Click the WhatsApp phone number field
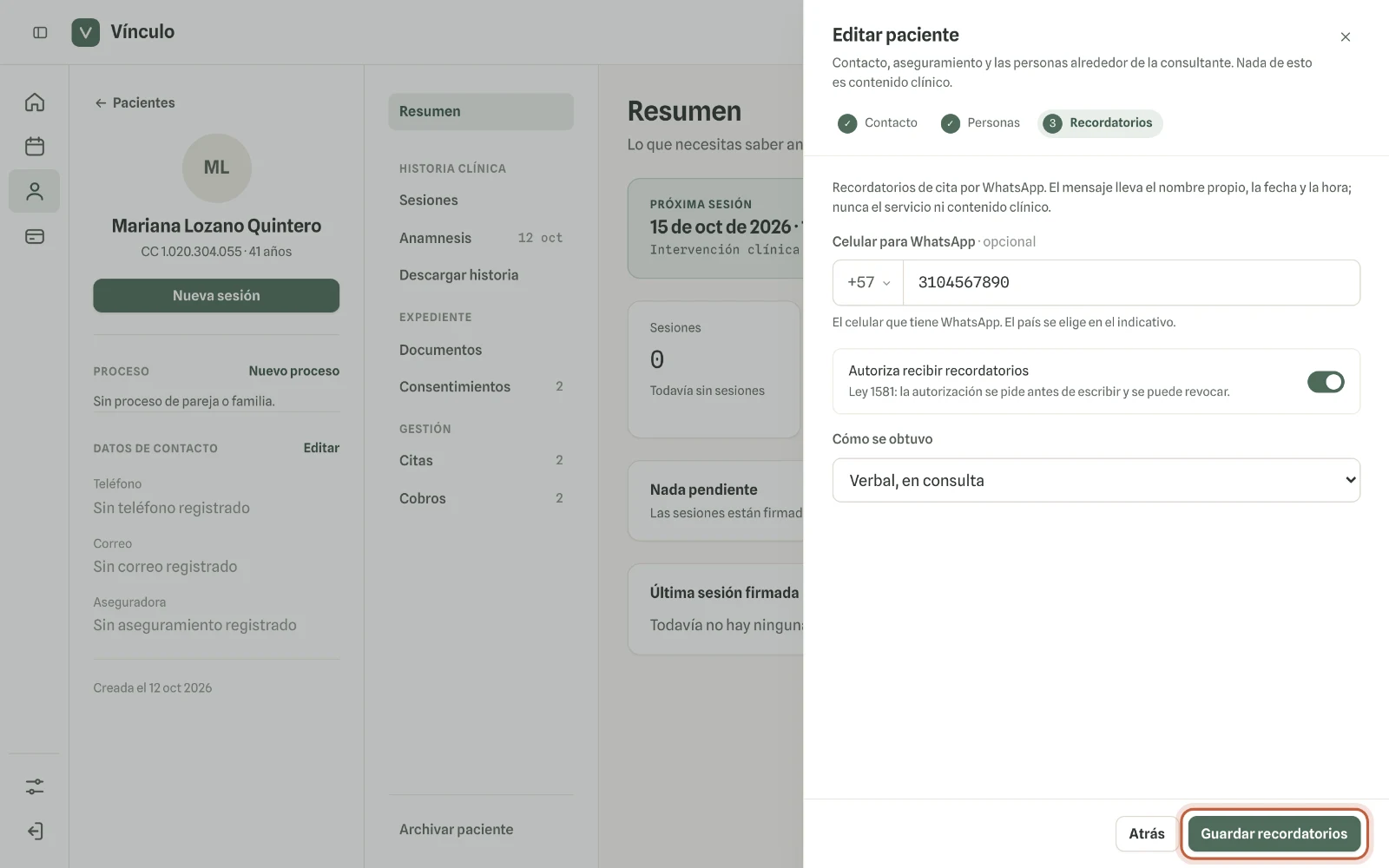1389x868 pixels. (x=1131, y=282)
